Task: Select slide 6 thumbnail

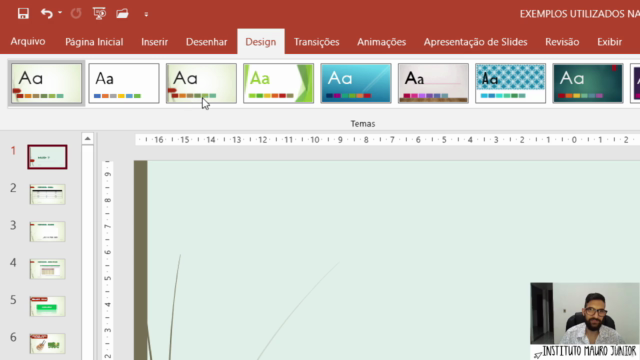Action: click(x=47, y=343)
